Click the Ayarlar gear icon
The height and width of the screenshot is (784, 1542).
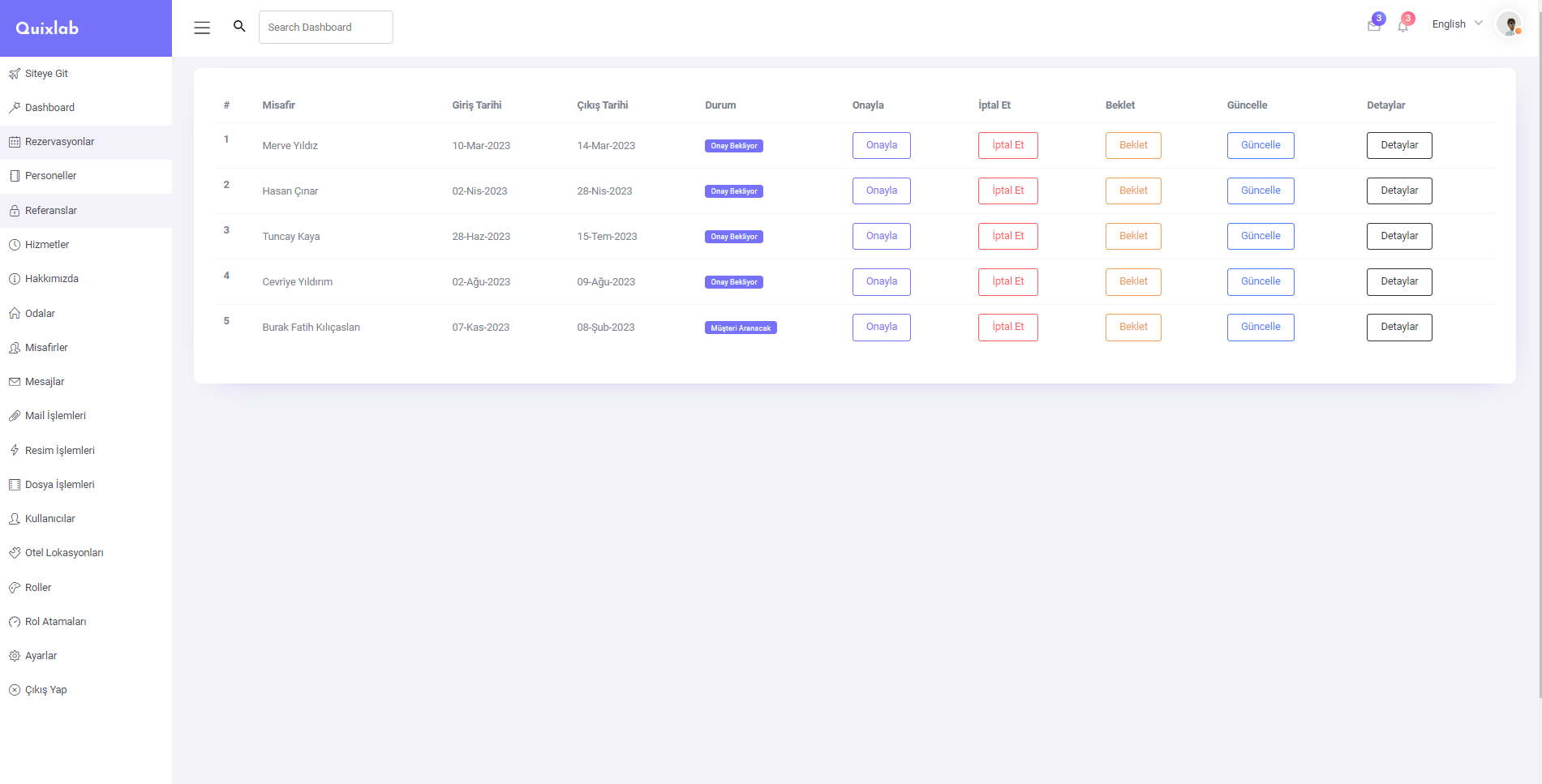coord(15,656)
